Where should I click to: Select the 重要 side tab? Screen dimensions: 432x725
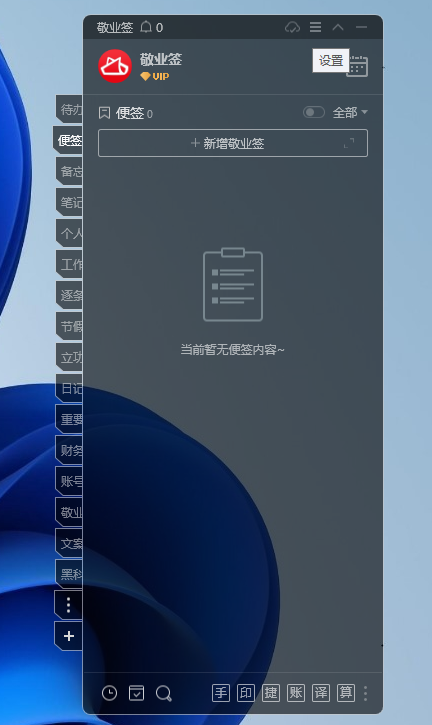69,419
